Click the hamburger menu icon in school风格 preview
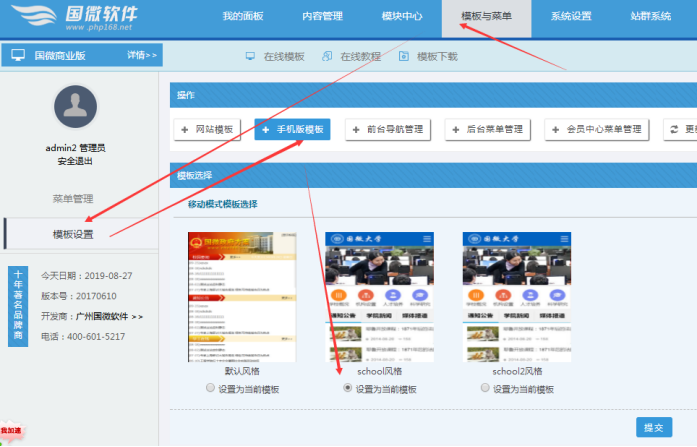The image size is (697, 447). point(427,238)
